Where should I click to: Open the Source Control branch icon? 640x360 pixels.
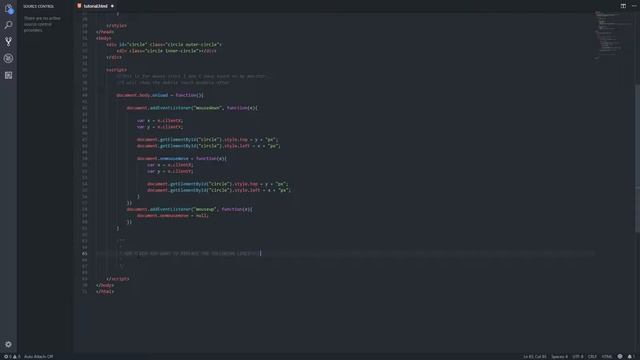click(8, 42)
